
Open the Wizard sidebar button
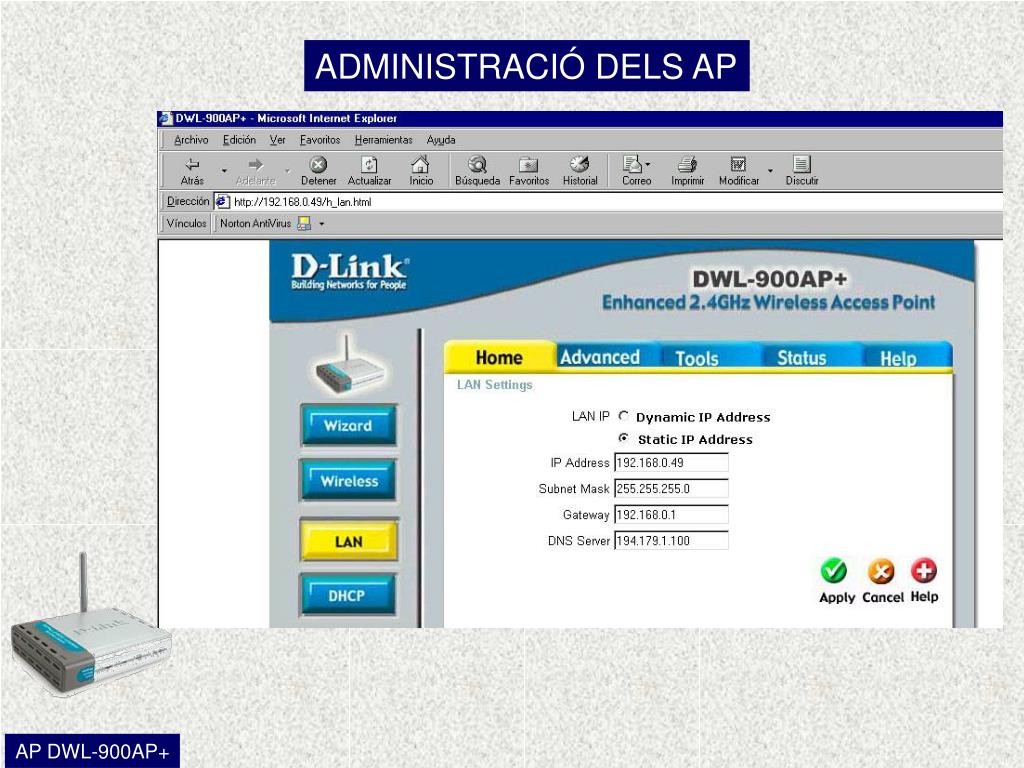(x=348, y=425)
